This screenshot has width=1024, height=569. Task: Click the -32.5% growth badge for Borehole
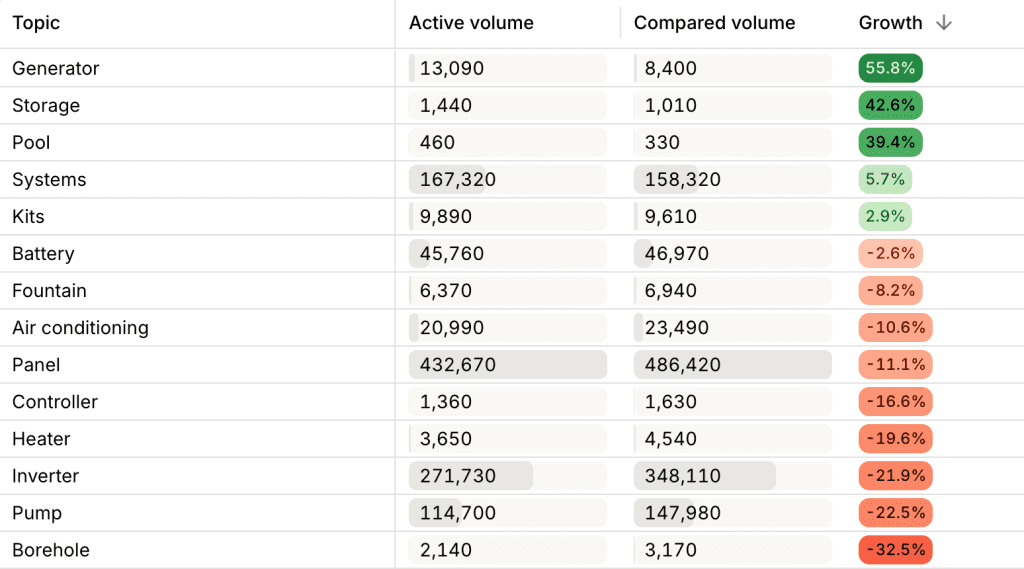(895, 549)
